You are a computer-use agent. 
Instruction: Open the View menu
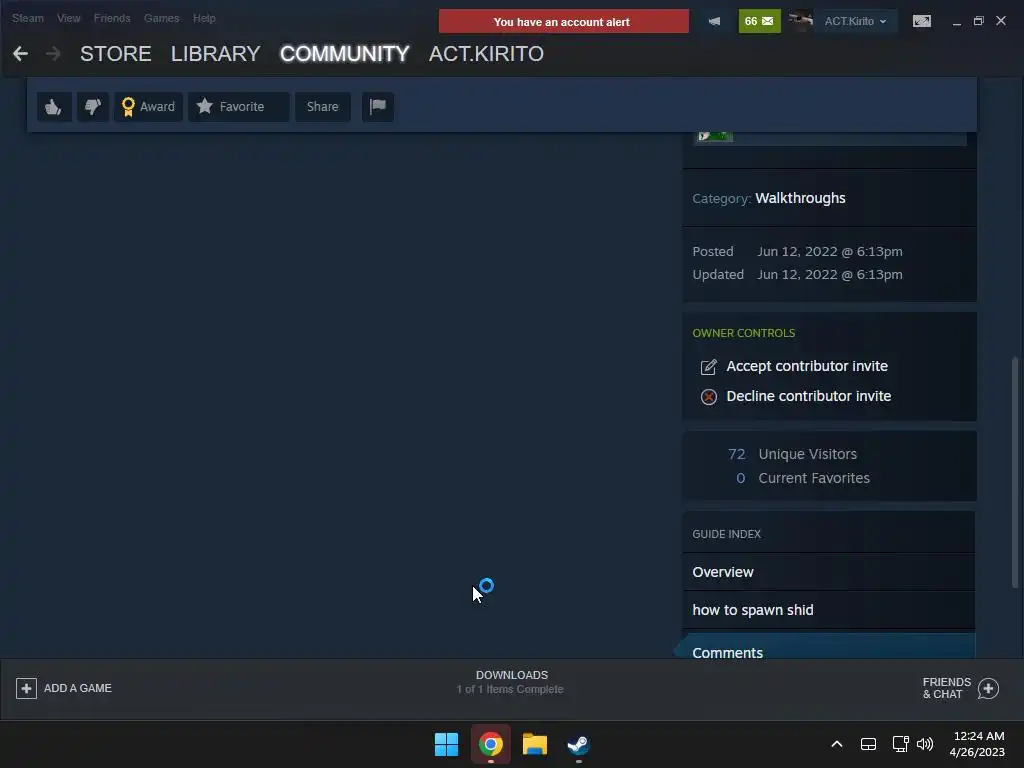coord(69,18)
